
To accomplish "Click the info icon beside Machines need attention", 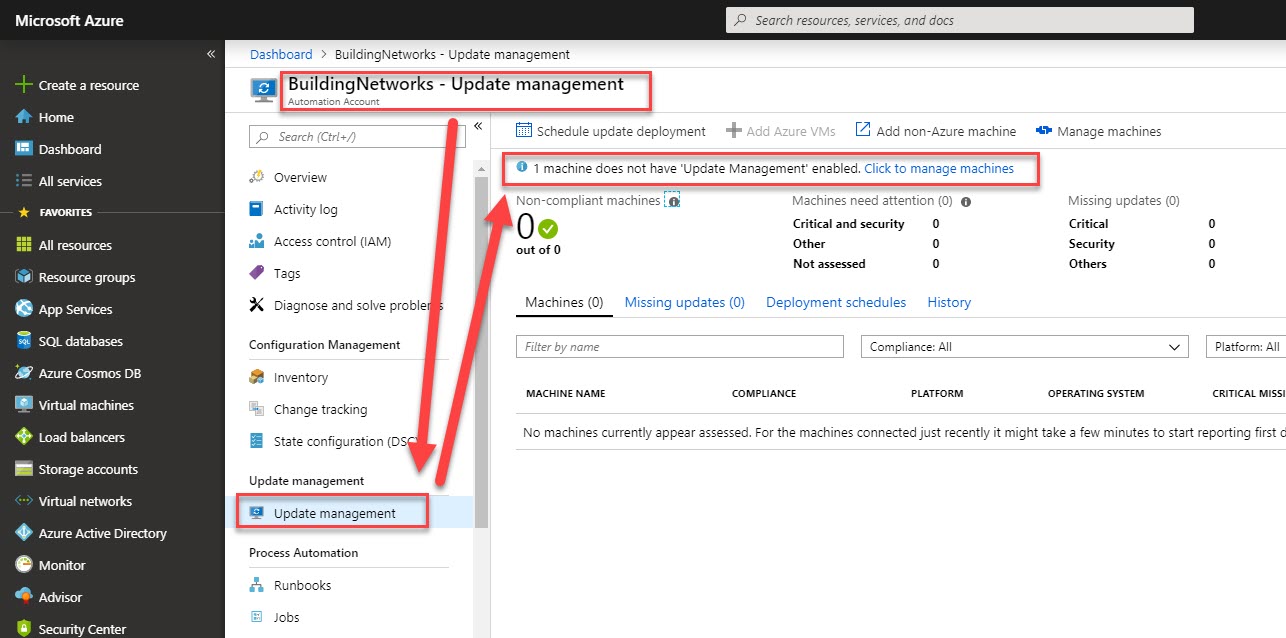I will pyautogui.click(x=966, y=201).
